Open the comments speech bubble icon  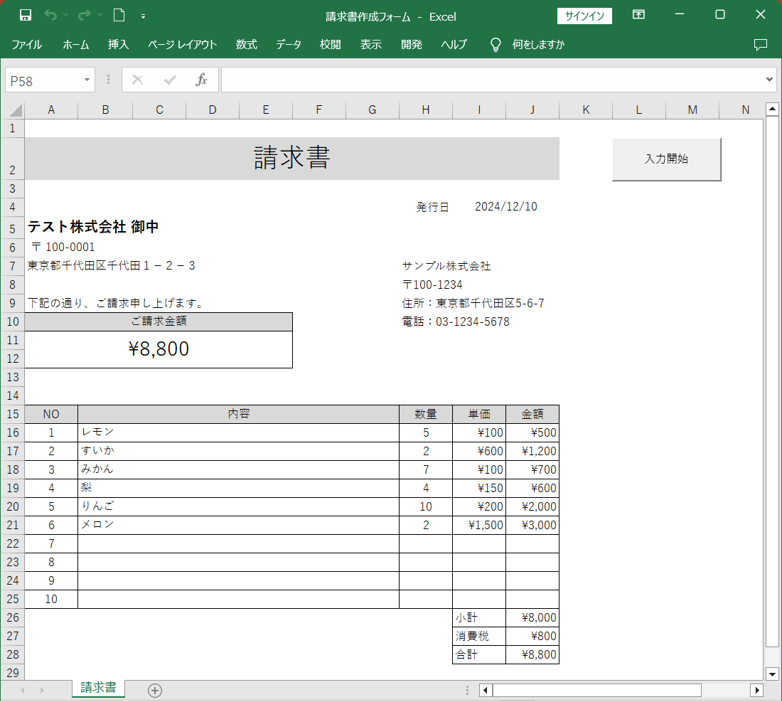point(760,45)
